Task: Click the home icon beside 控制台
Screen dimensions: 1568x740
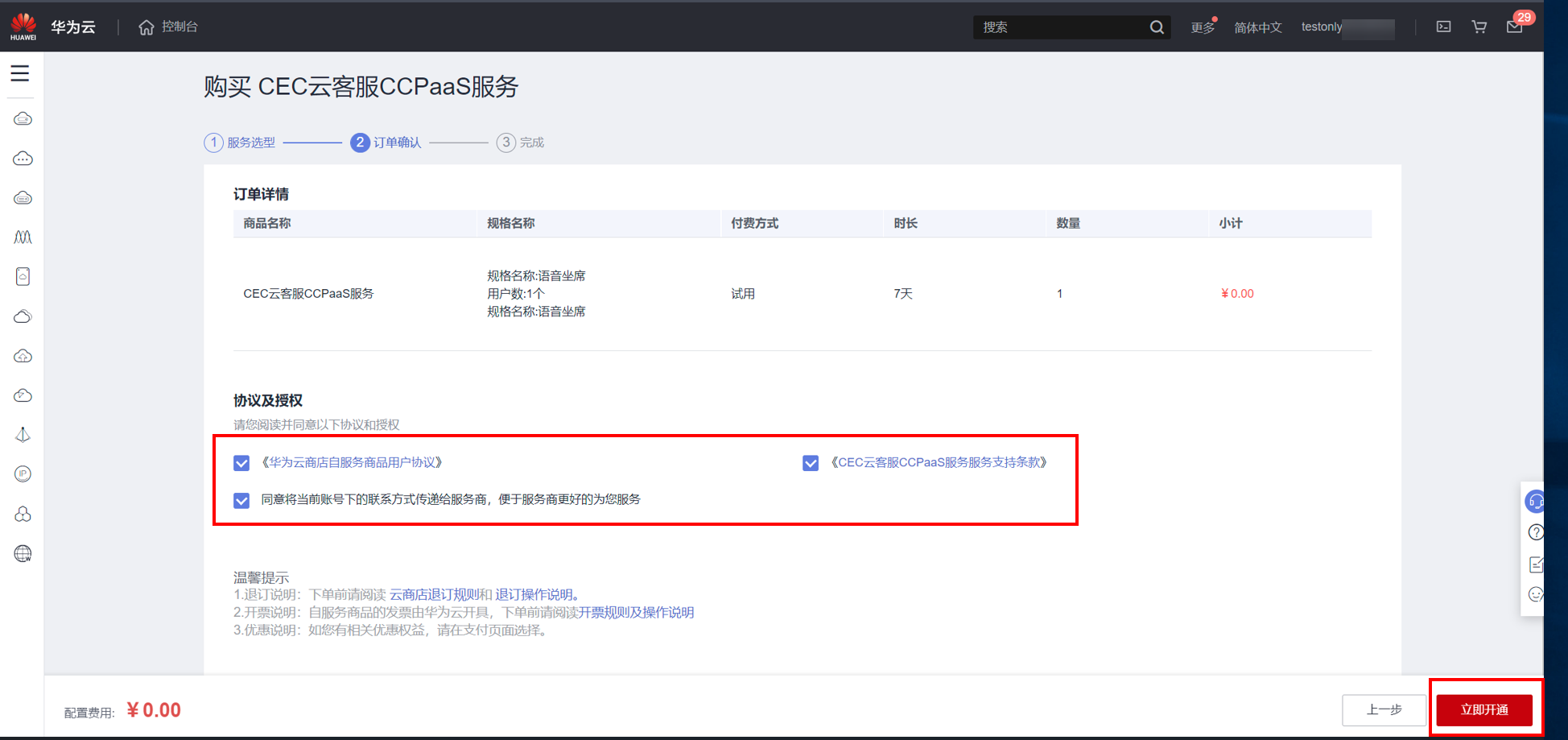Action: click(146, 27)
